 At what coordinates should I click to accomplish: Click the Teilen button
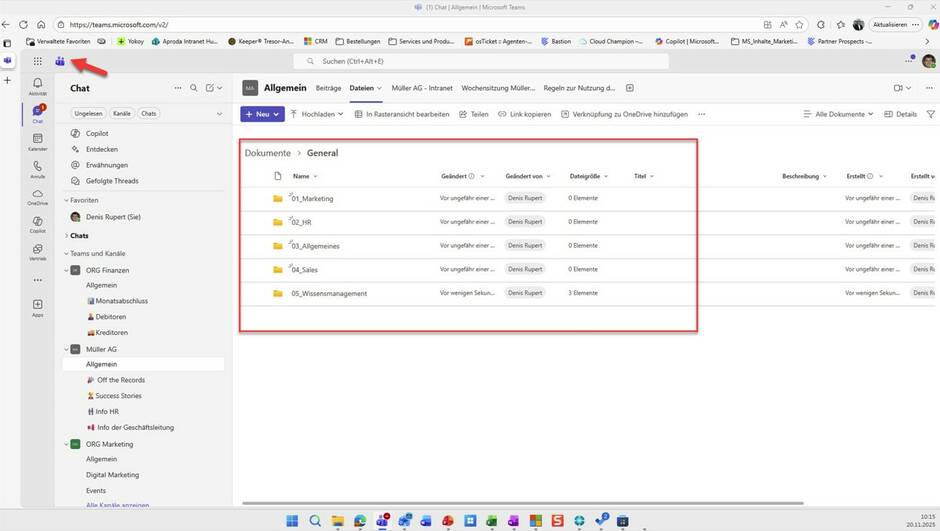pyautogui.click(x=474, y=114)
